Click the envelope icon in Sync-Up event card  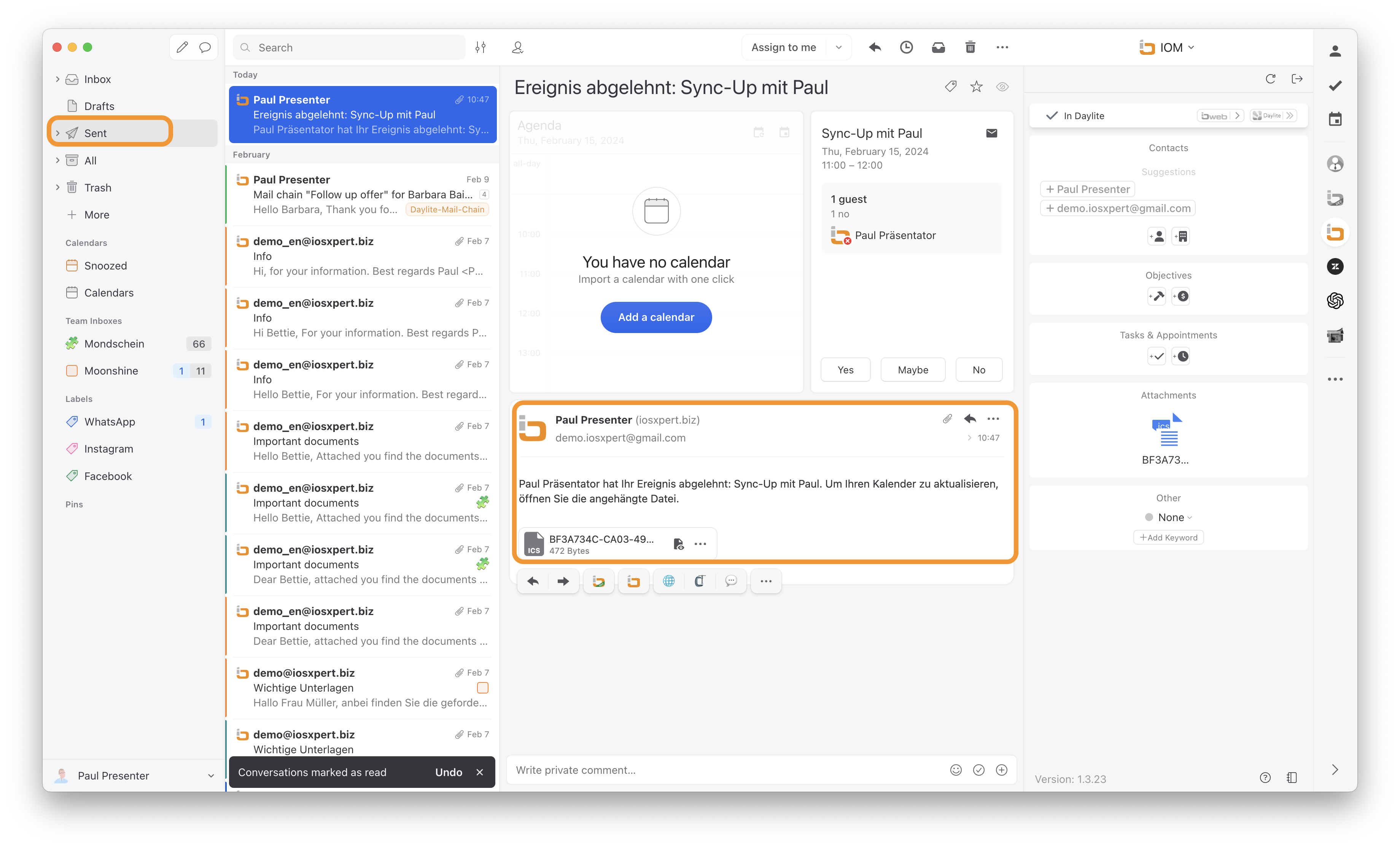991,133
